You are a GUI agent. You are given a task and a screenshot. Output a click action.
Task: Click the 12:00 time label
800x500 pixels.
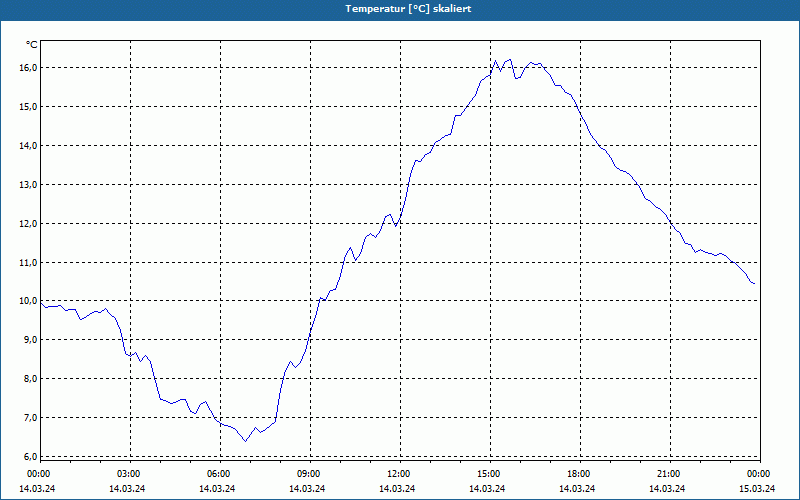click(x=398, y=474)
